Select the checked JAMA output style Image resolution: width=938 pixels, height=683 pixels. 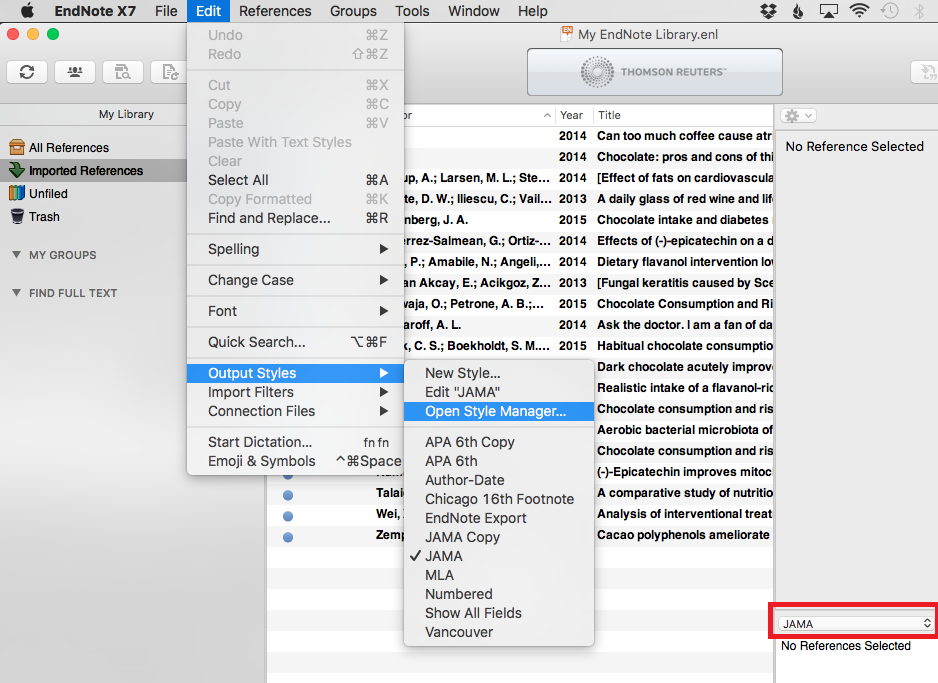[x=499, y=556]
